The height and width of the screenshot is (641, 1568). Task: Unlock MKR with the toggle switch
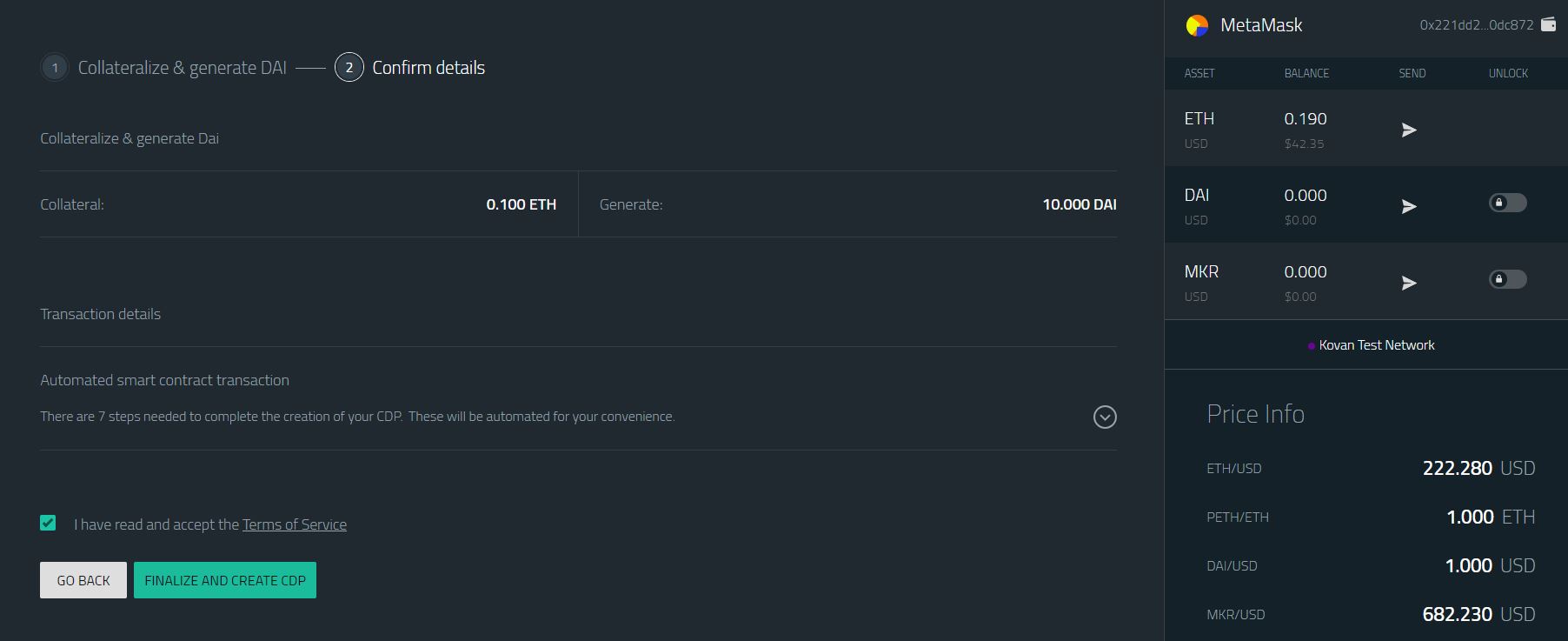(1508, 279)
